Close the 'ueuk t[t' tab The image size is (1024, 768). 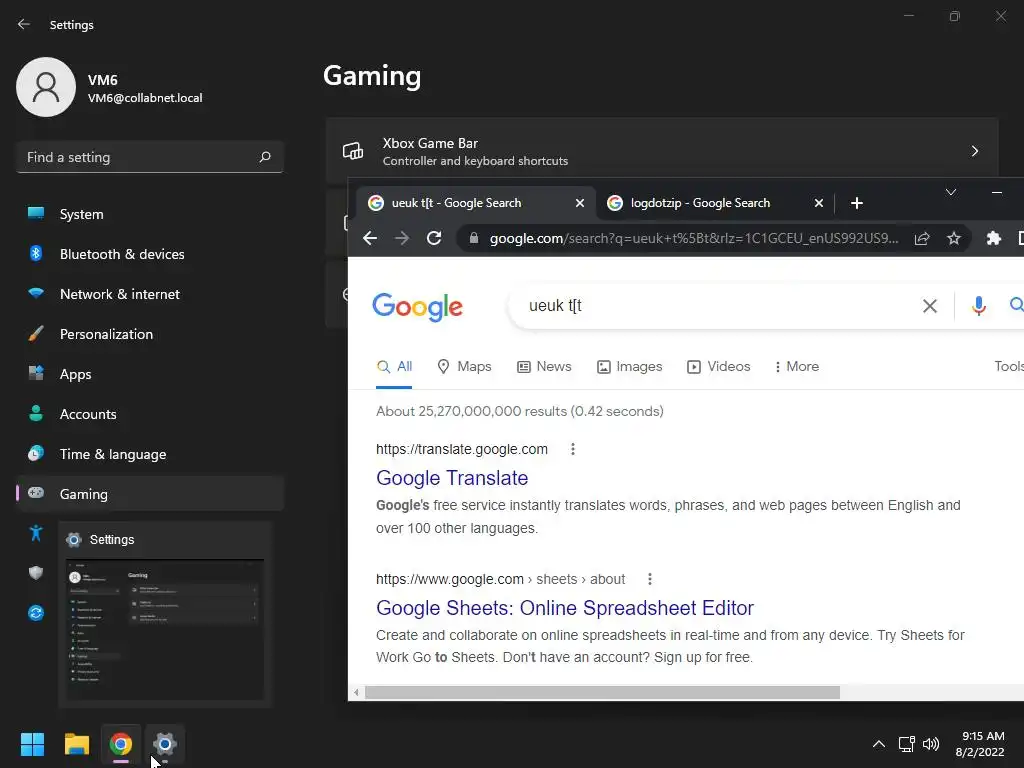tap(579, 203)
